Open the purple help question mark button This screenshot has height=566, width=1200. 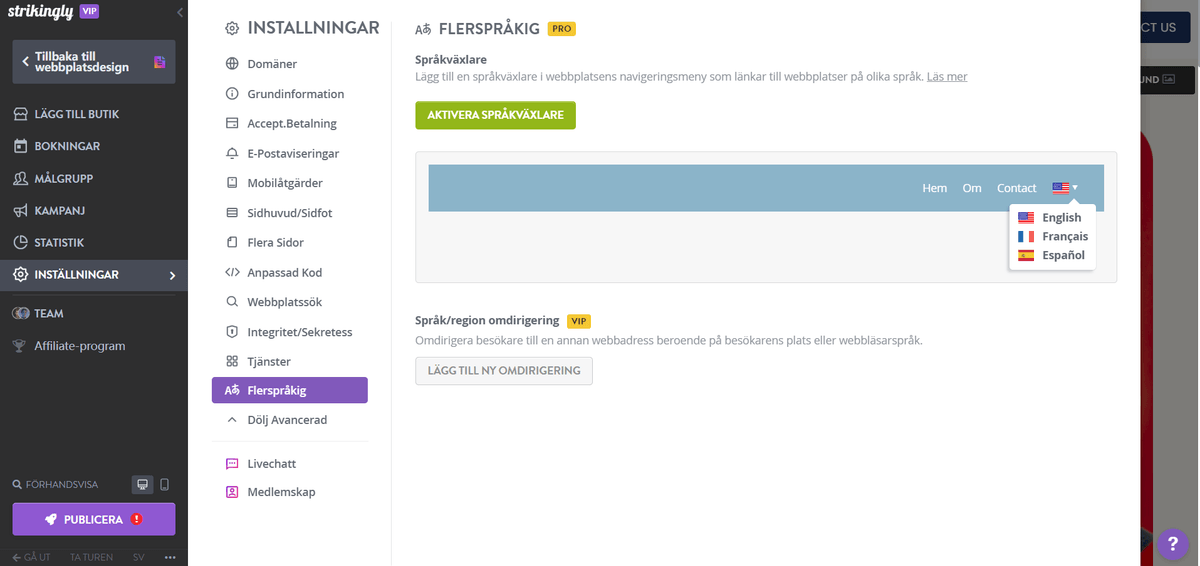click(x=1171, y=544)
